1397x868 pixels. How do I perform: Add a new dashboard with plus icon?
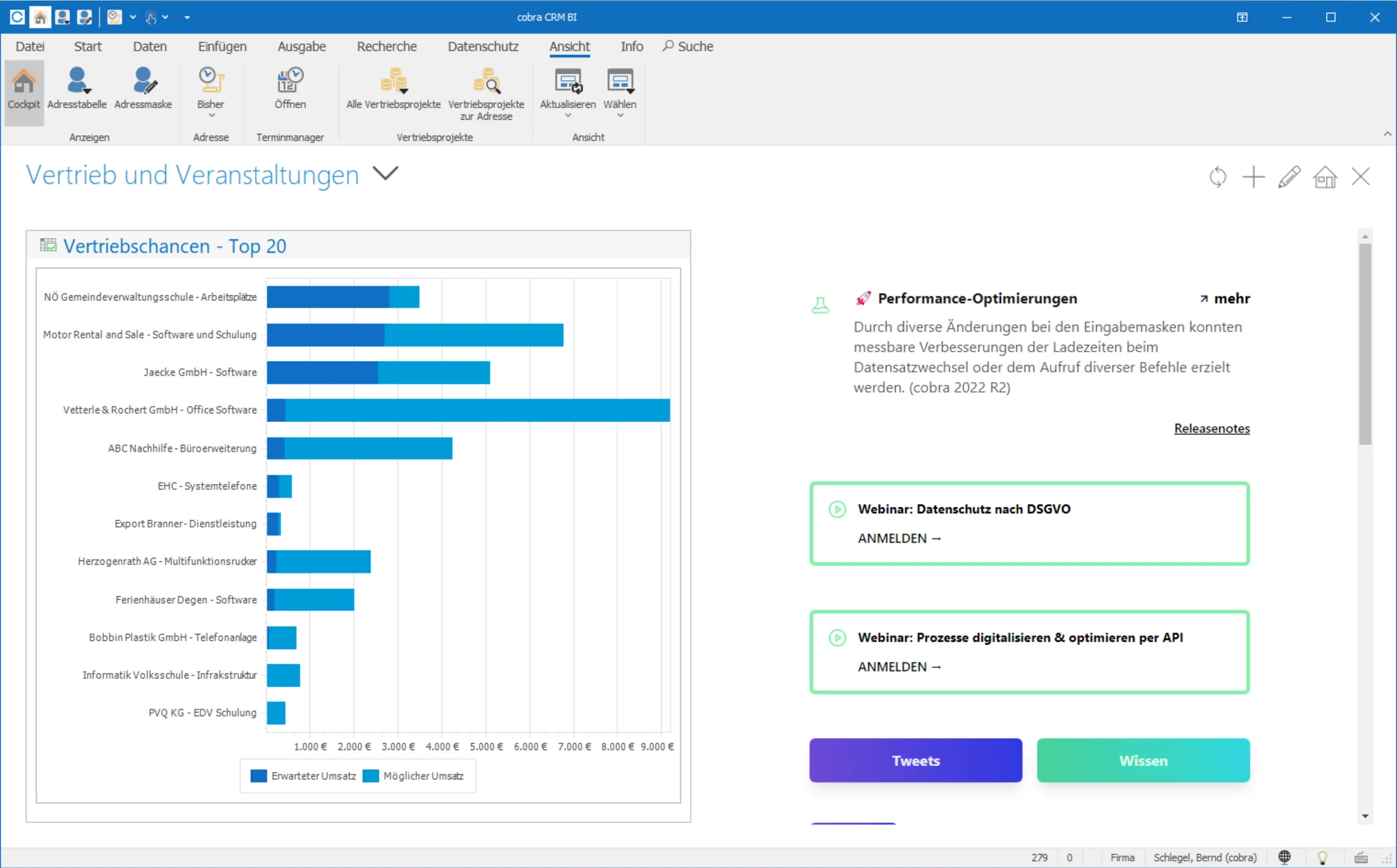coord(1253,177)
